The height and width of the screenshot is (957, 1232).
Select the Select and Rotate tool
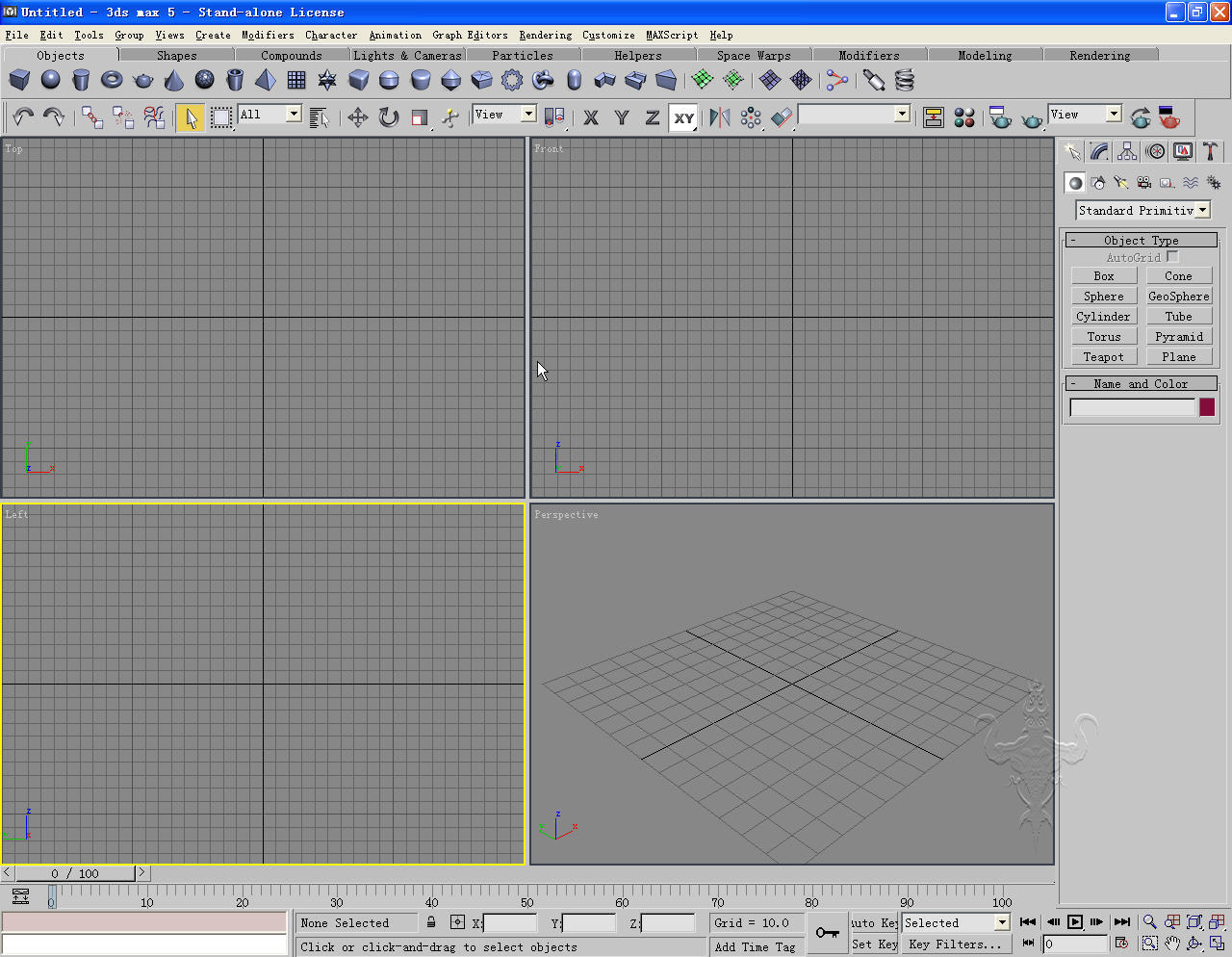tap(388, 117)
